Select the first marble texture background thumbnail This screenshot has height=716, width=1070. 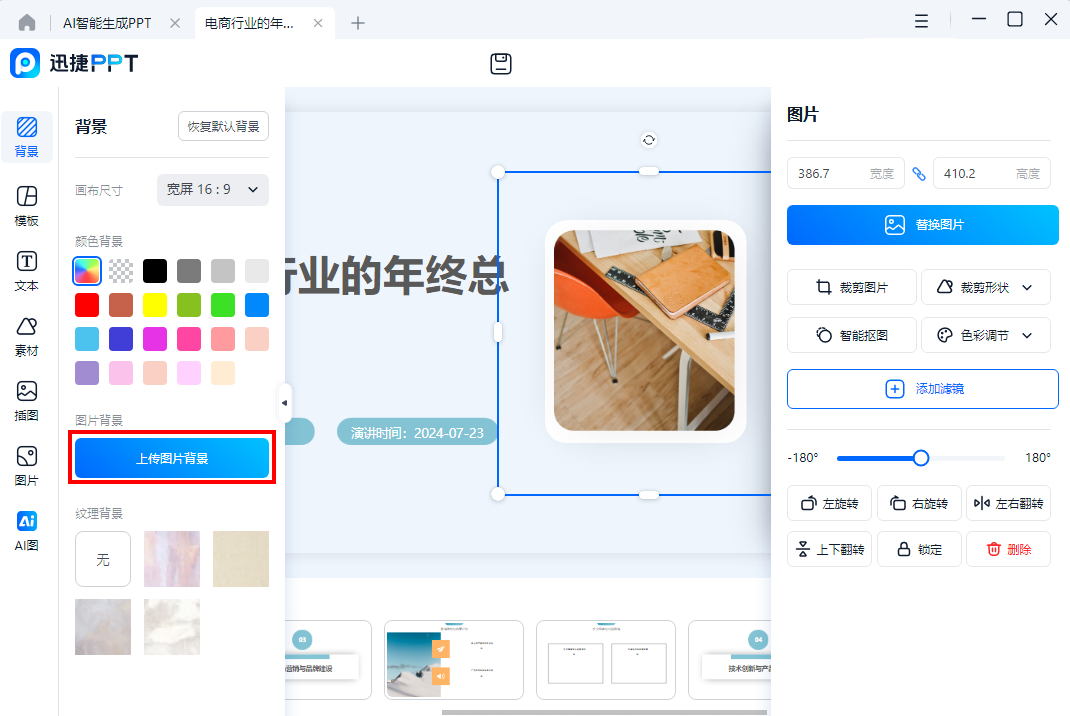[171, 558]
